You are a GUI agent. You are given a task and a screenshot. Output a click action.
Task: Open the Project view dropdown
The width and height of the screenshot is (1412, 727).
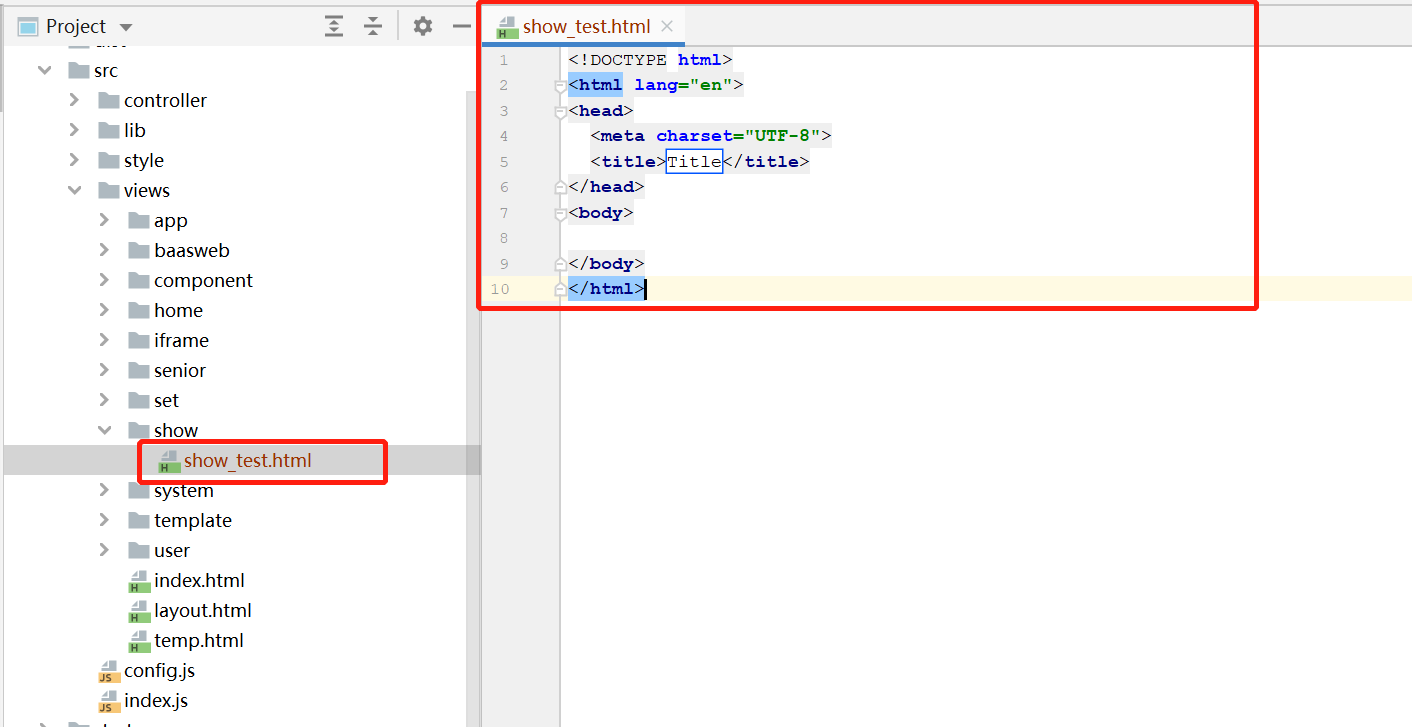pyautogui.click(x=124, y=26)
